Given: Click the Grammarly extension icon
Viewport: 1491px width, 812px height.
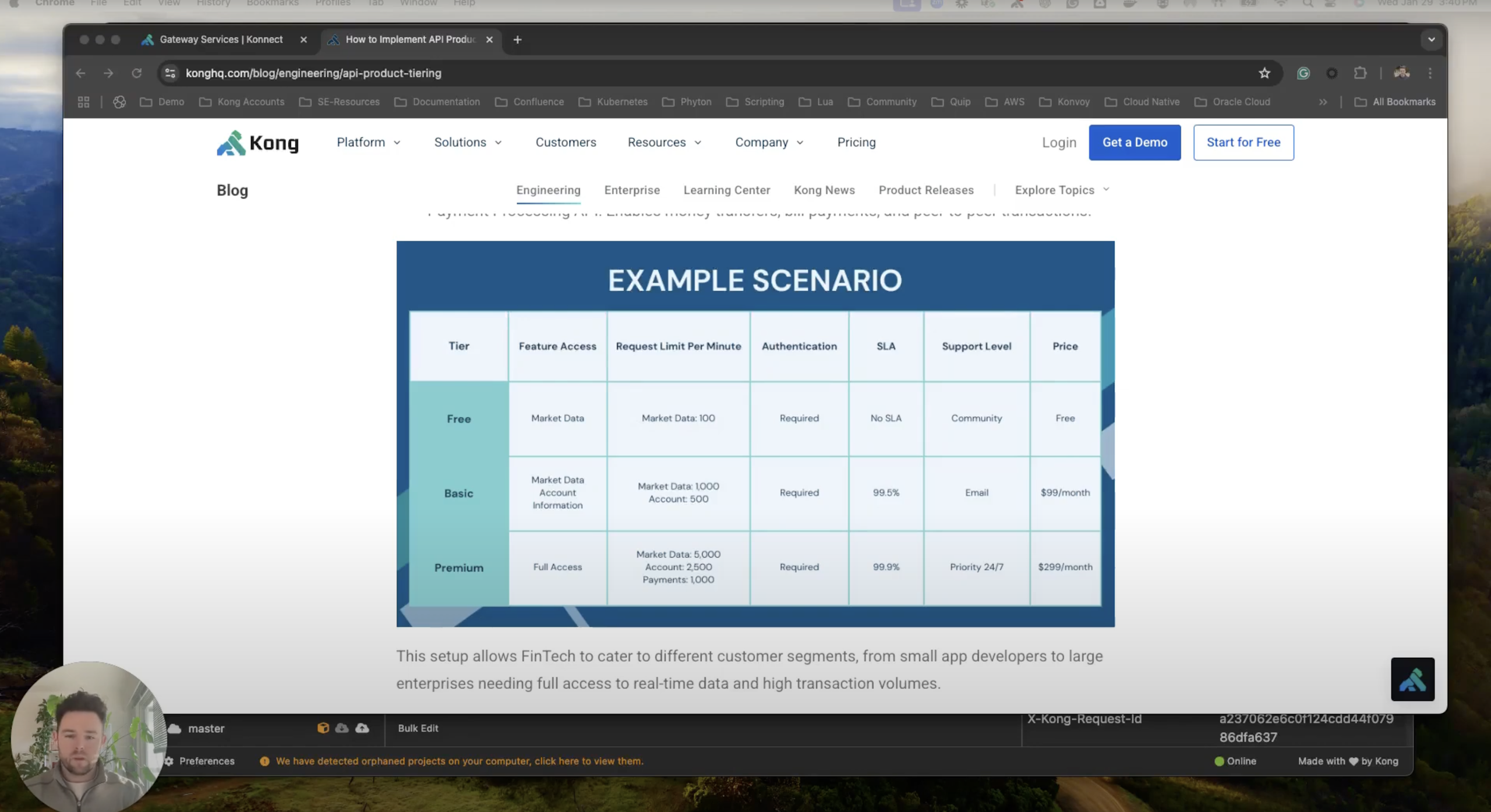Looking at the screenshot, I should click(1303, 73).
